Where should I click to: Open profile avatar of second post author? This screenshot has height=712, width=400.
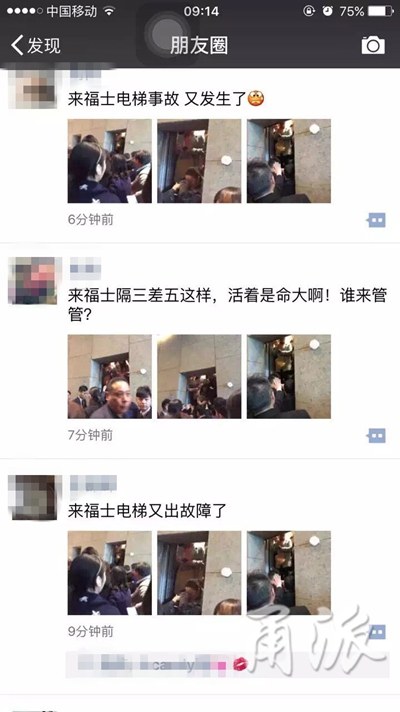[35, 280]
